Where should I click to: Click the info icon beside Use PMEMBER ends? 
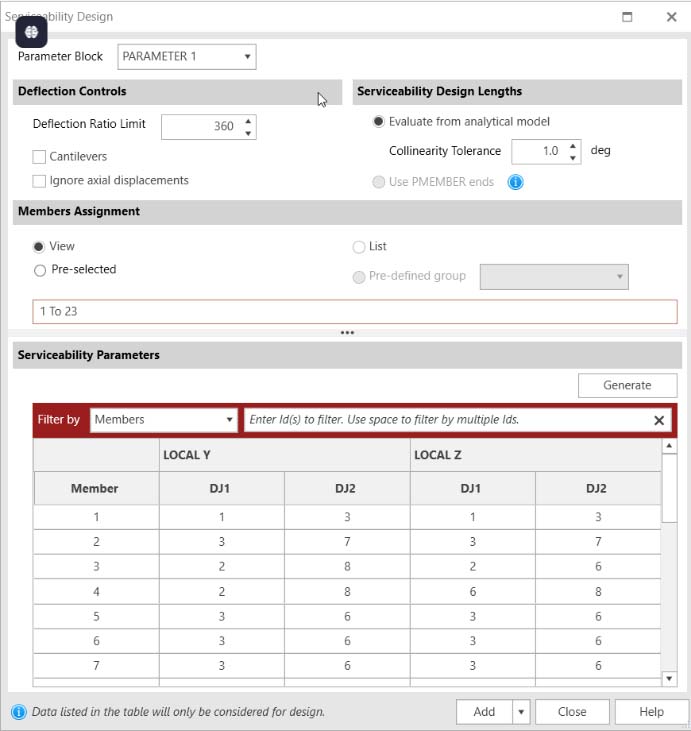[x=515, y=182]
